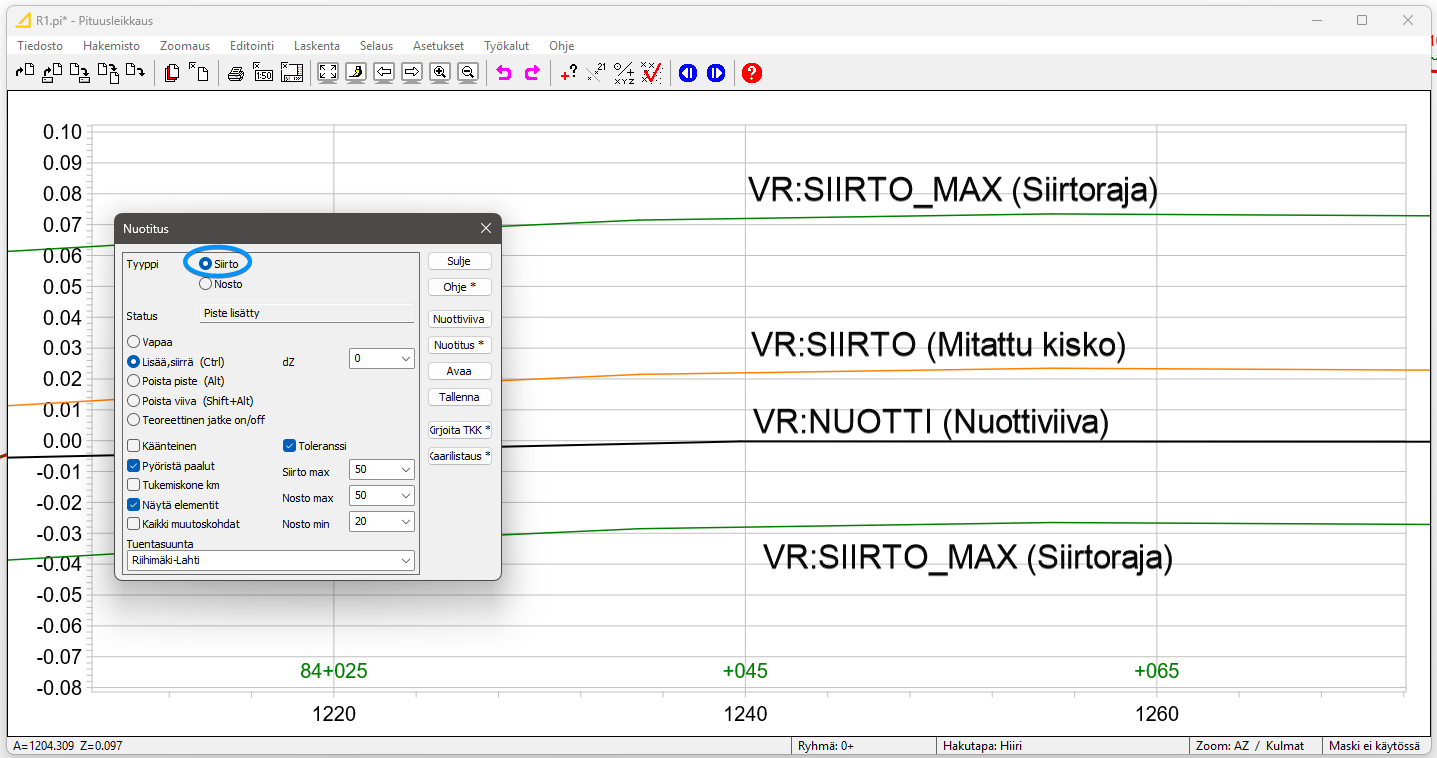Click the red question mark help icon
Viewport: 1437px width, 758px height.
(752, 73)
